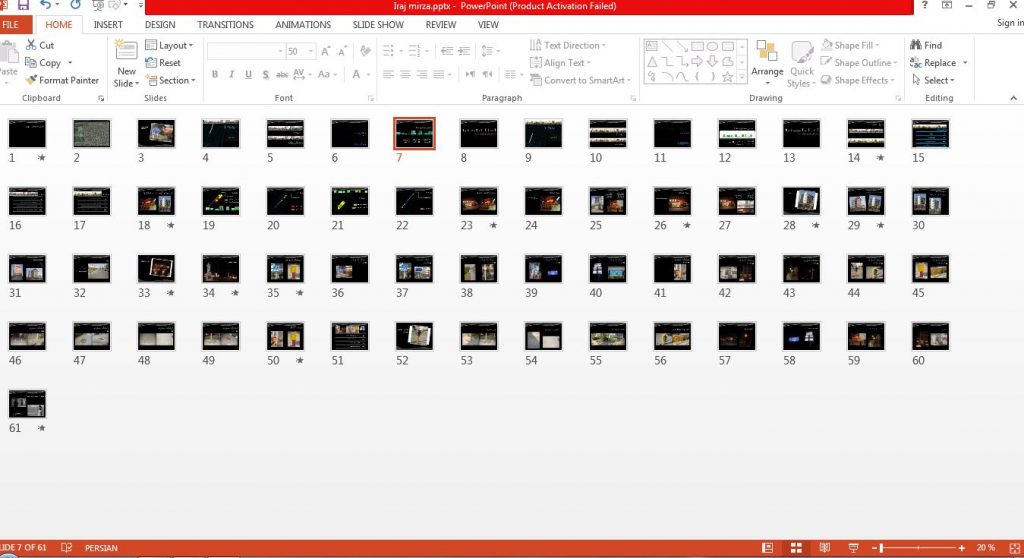The width and height of the screenshot is (1024, 558).
Task: Expand the Layout dropdown
Action: click(x=169, y=45)
